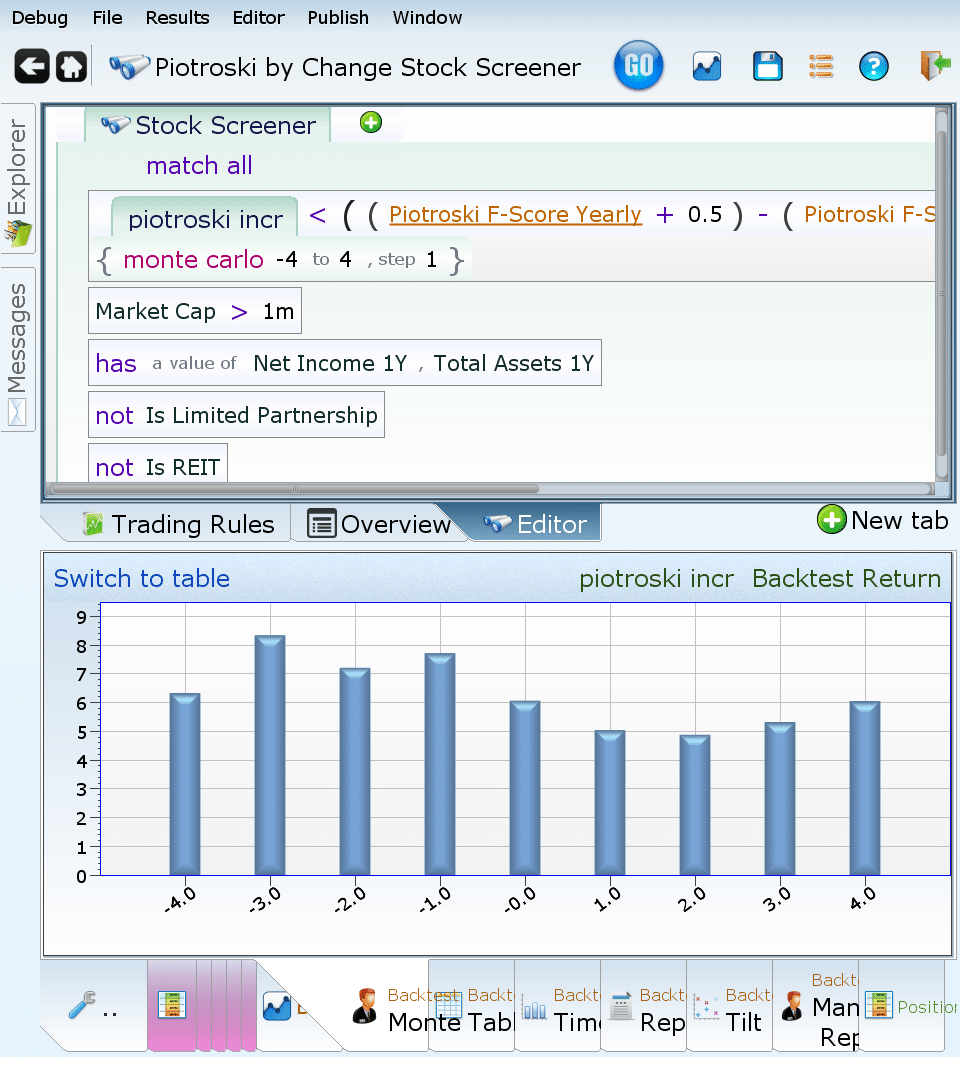The height and width of the screenshot is (1091, 960).
Task: Add a rule with the green plus next to Stock Screener
Action: pyautogui.click(x=371, y=123)
